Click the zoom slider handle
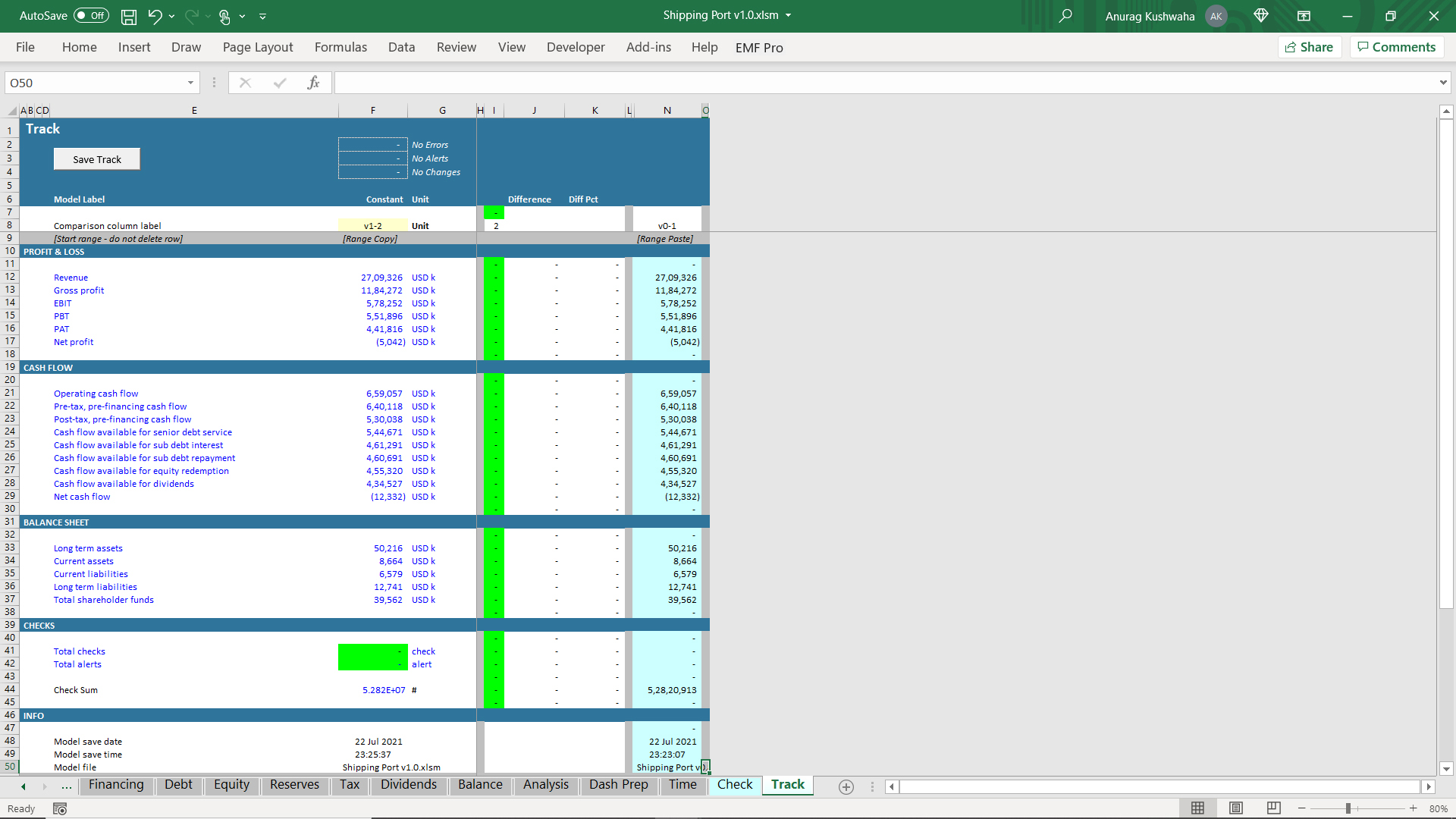The height and width of the screenshot is (819, 1456). tap(1348, 808)
